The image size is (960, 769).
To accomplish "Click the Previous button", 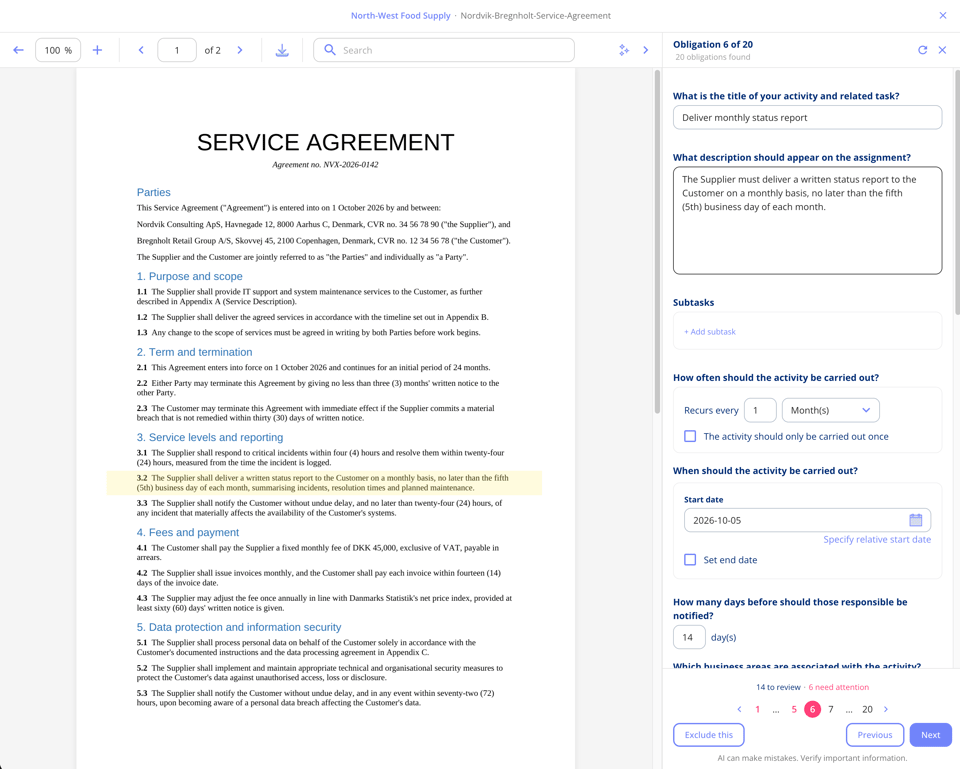I will [x=874, y=735].
